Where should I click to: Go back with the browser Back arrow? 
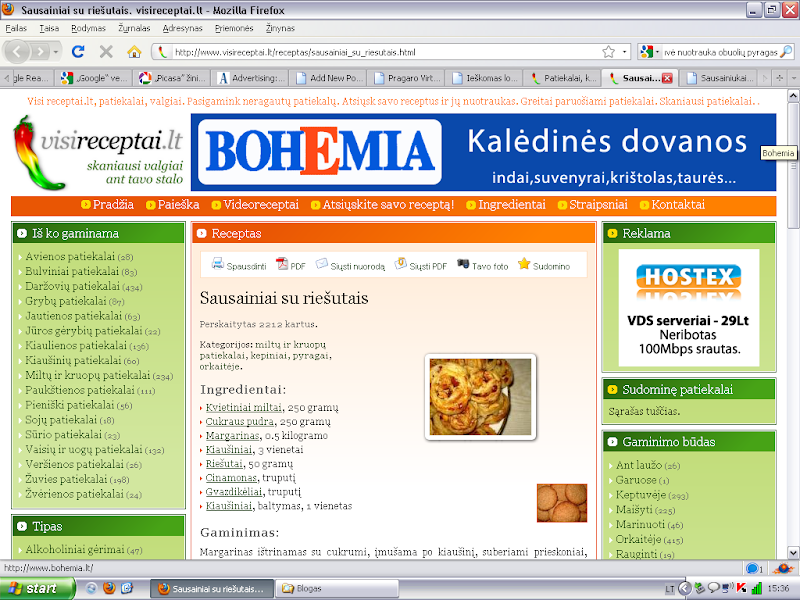[x=17, y=52]
